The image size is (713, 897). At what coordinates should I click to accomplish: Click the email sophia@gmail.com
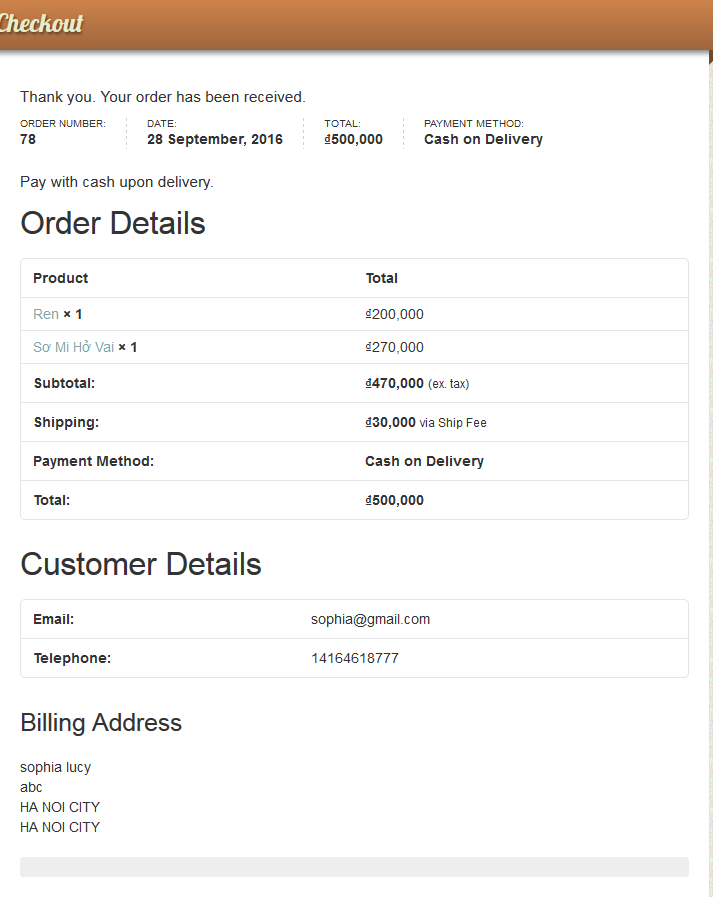(370, 619)
